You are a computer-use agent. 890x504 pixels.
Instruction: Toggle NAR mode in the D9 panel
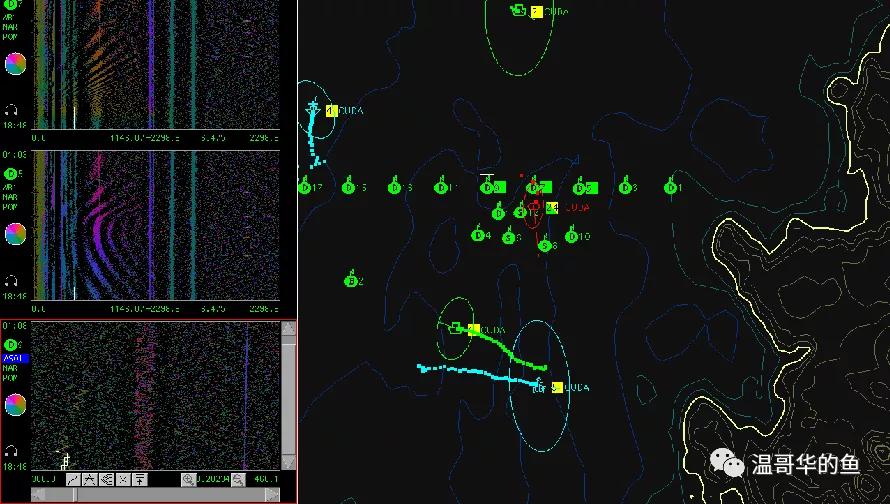click(x=10, y=368)
